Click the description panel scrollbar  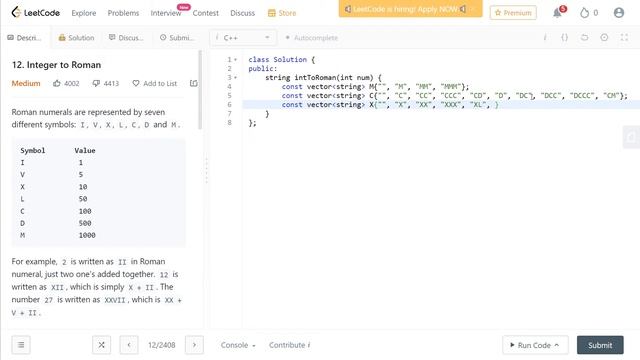point(200,90)
